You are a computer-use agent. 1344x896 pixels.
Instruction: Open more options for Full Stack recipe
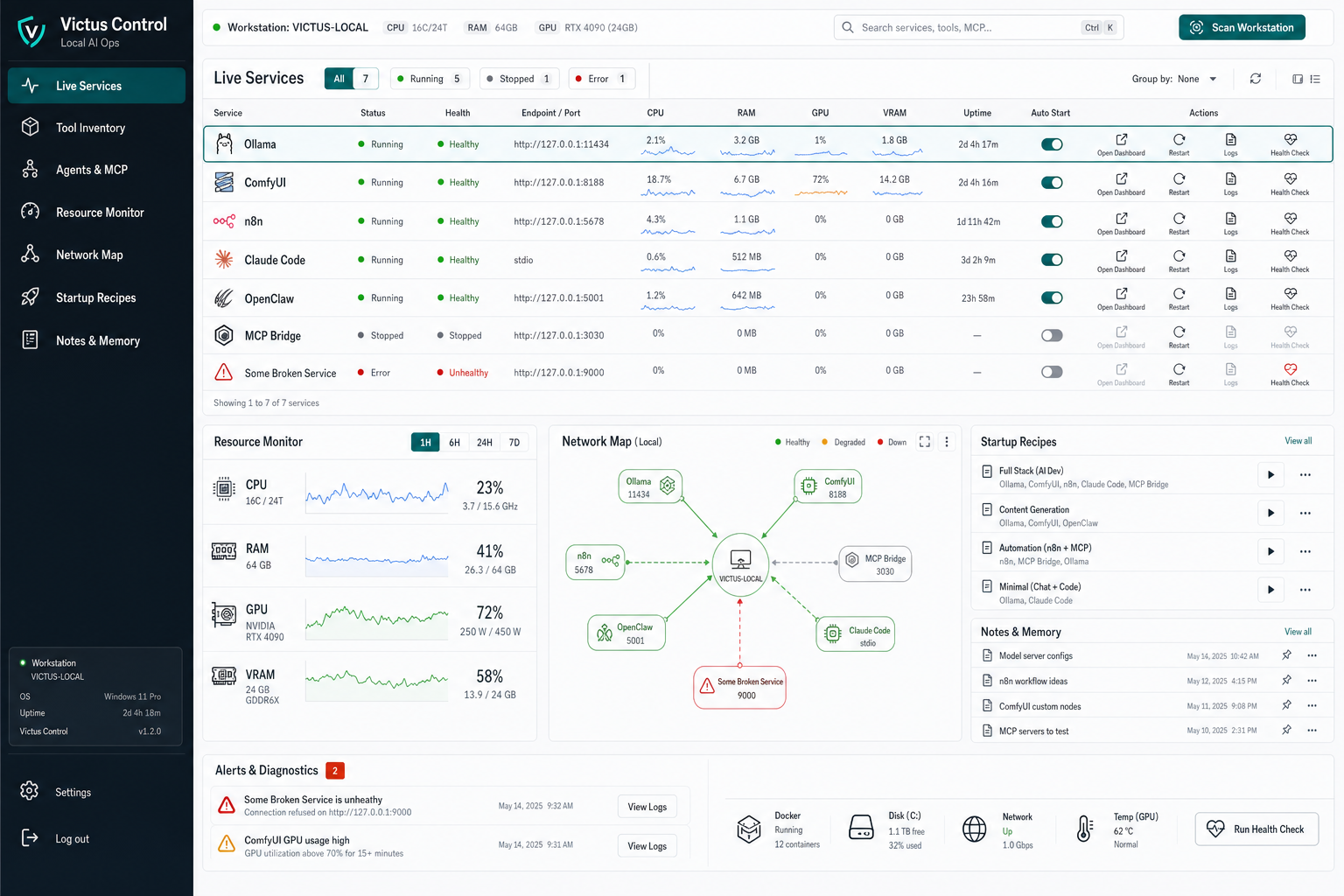coord(1305,475)
